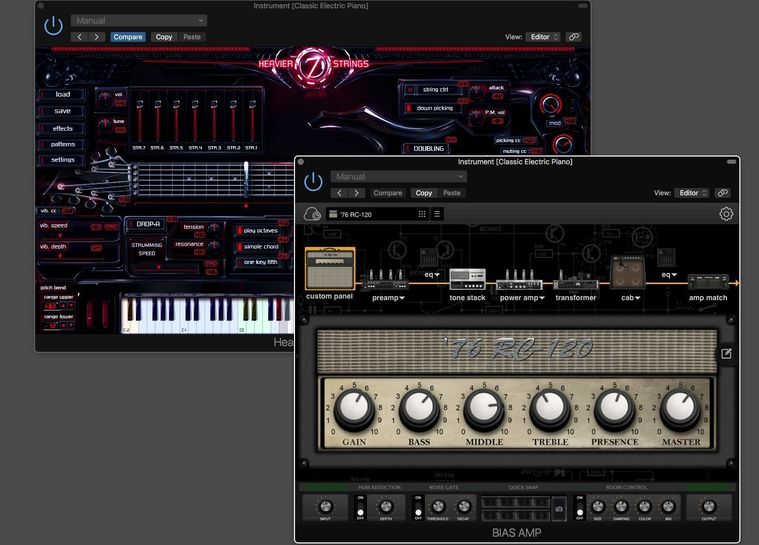
Task: Open effects page in Heavier7Strings
Action: coord(62,128)
